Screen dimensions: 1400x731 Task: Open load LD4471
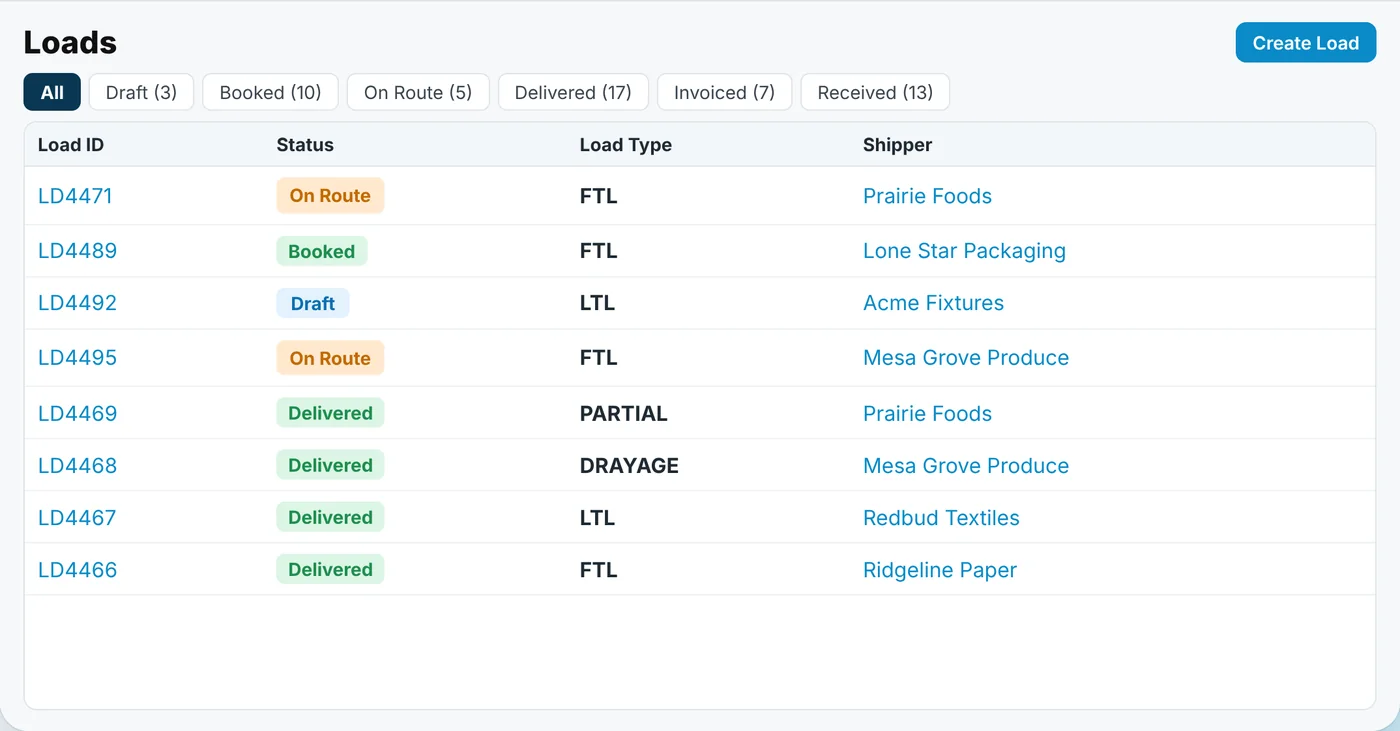pos(75,196)
